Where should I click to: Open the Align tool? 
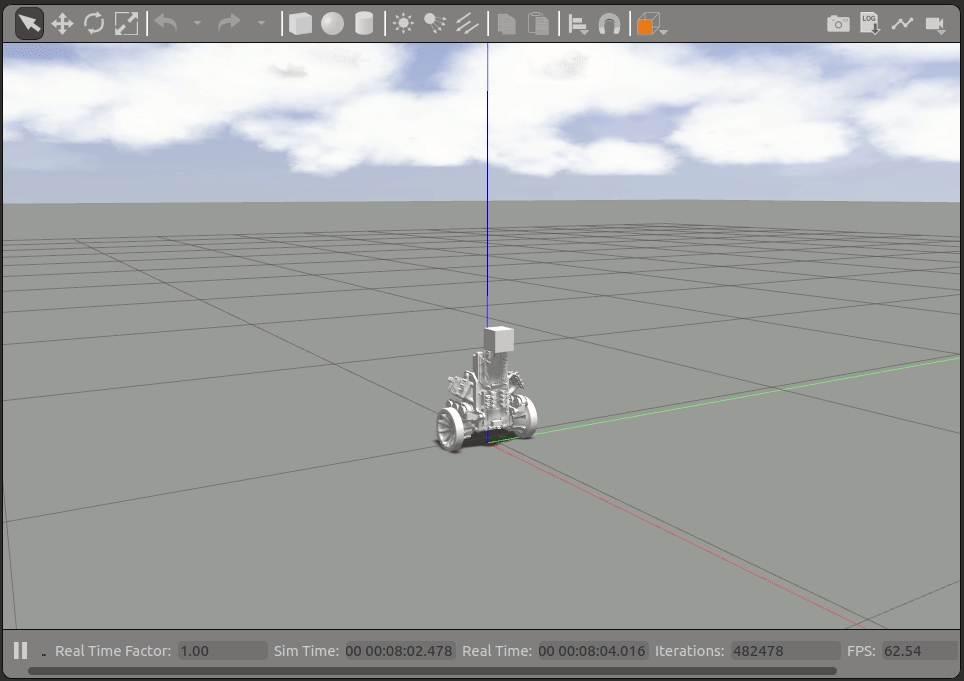pyautogui.click(x=578, y=25)
